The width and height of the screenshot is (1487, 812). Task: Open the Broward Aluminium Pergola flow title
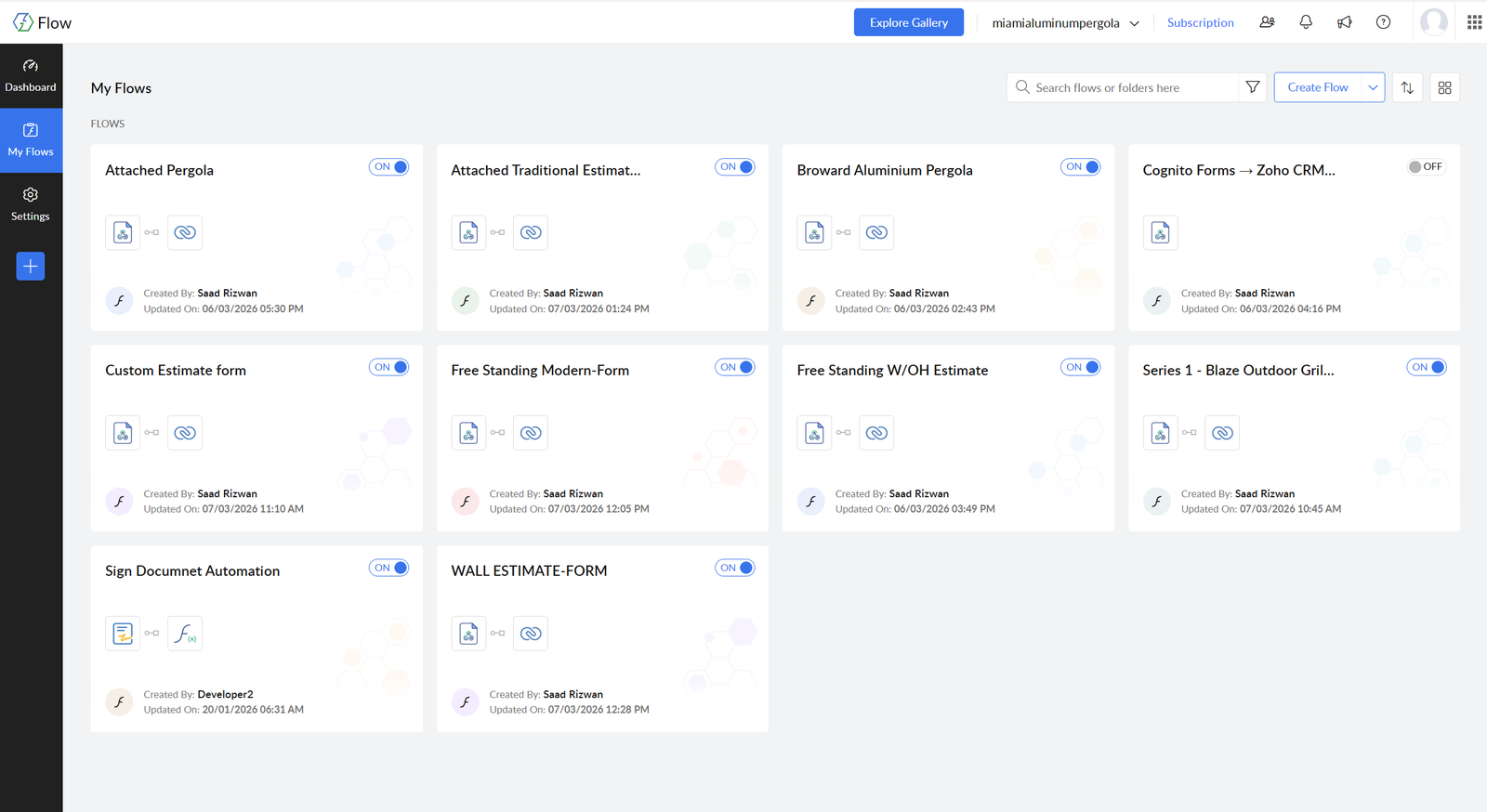(x=885, y=170)
